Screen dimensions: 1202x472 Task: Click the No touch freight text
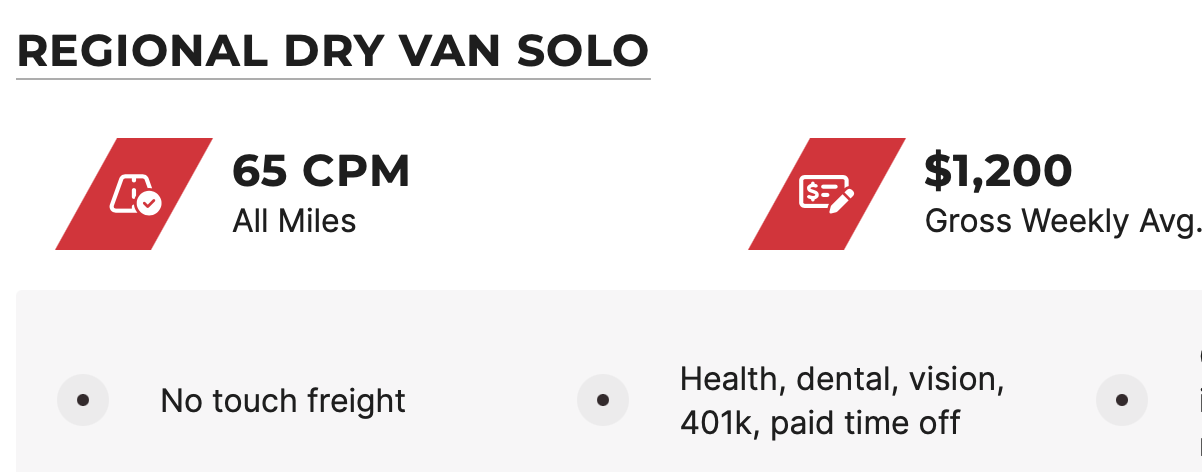click(283, 402)
